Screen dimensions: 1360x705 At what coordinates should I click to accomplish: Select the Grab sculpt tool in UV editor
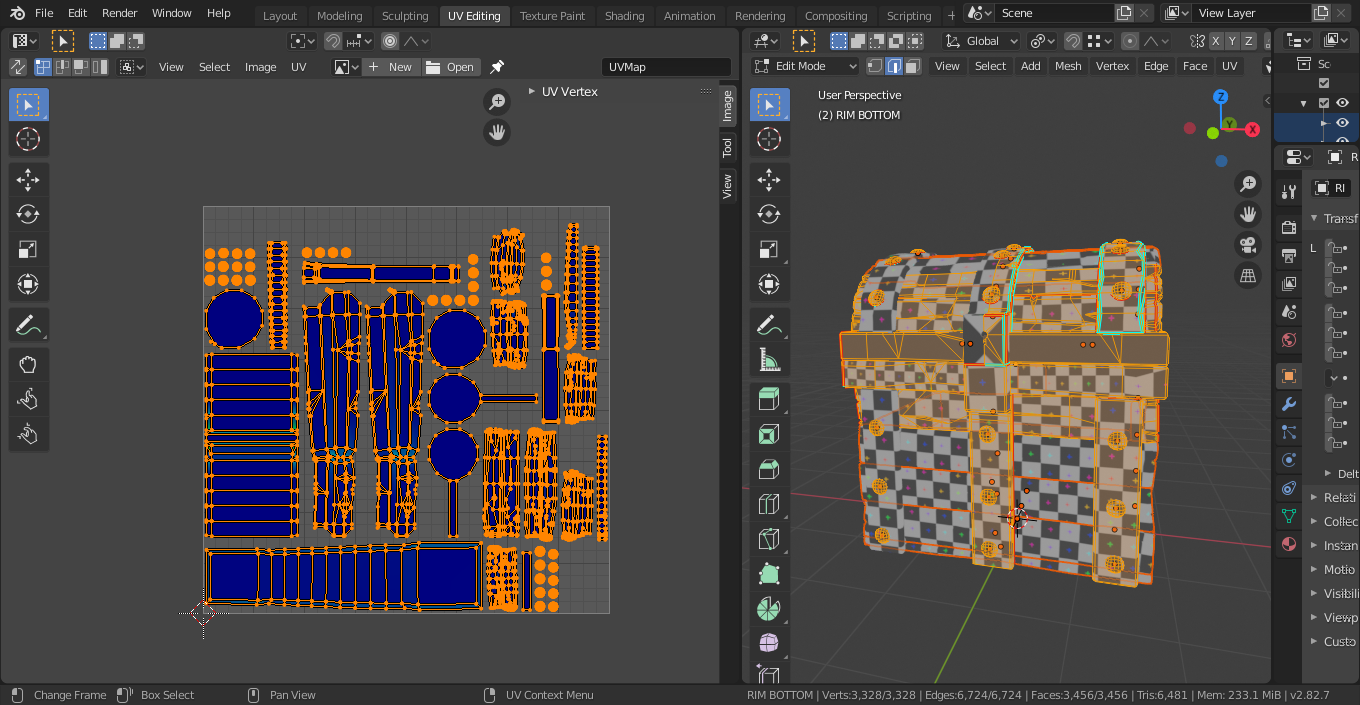click(28, 364)
